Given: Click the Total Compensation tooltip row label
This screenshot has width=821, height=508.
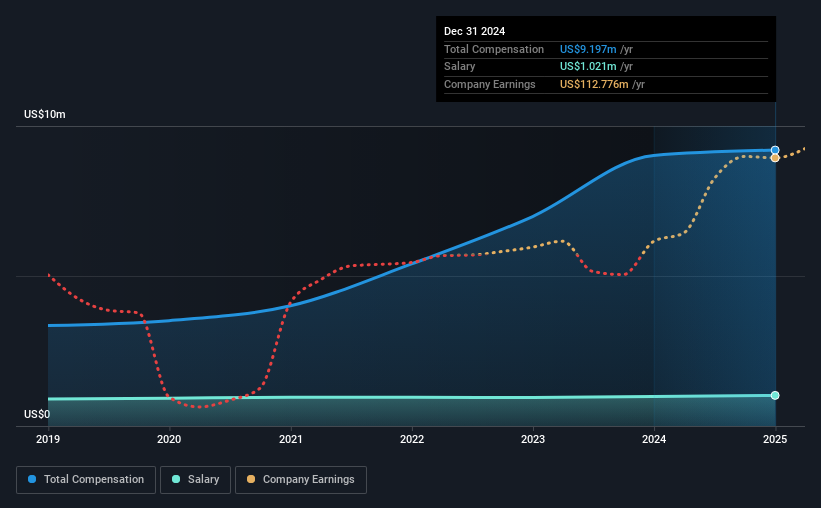Looking at the screenshot, I should pos(494,49).
